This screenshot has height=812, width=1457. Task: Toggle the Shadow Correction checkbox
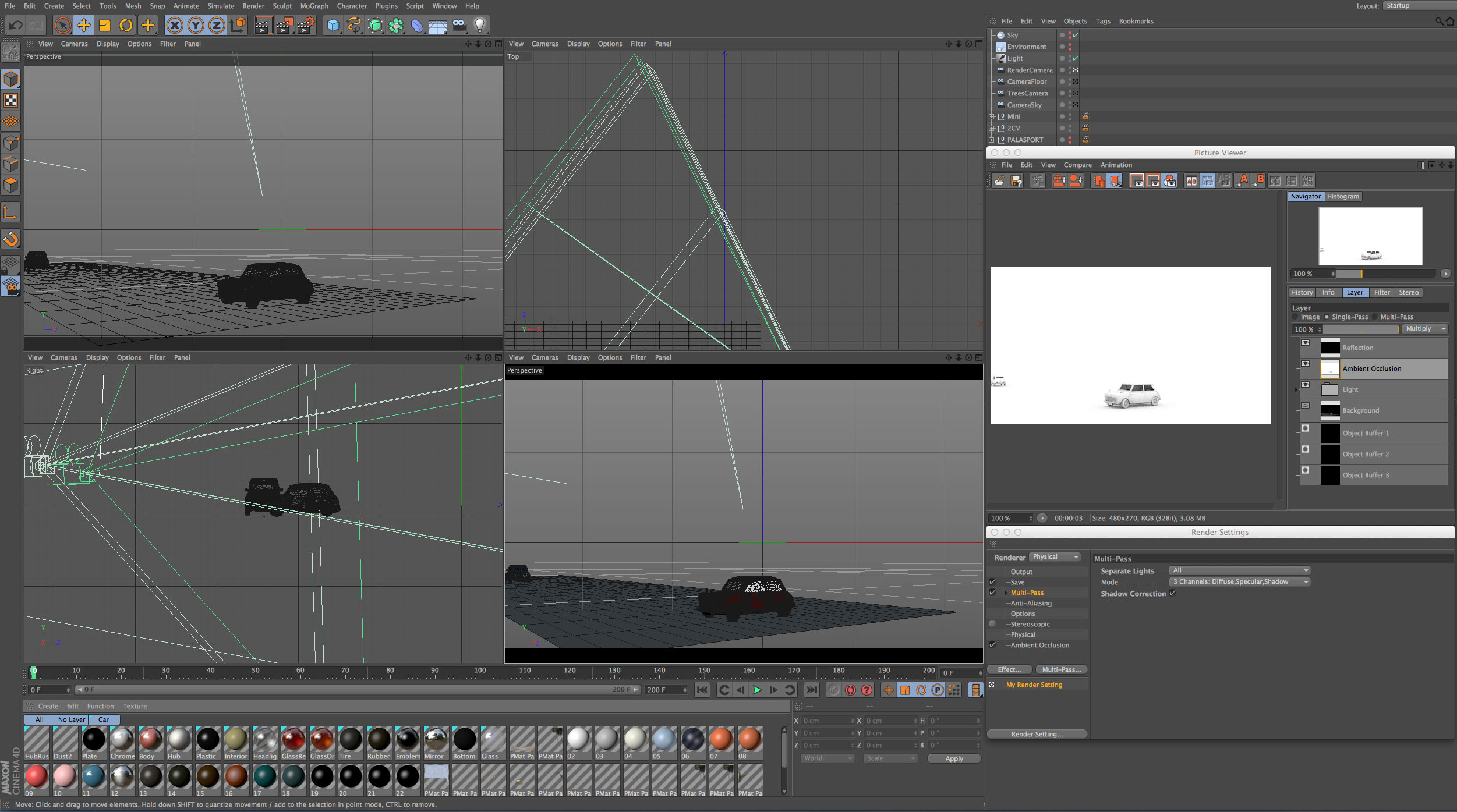pyautogui.click(x=1172, y=593)
